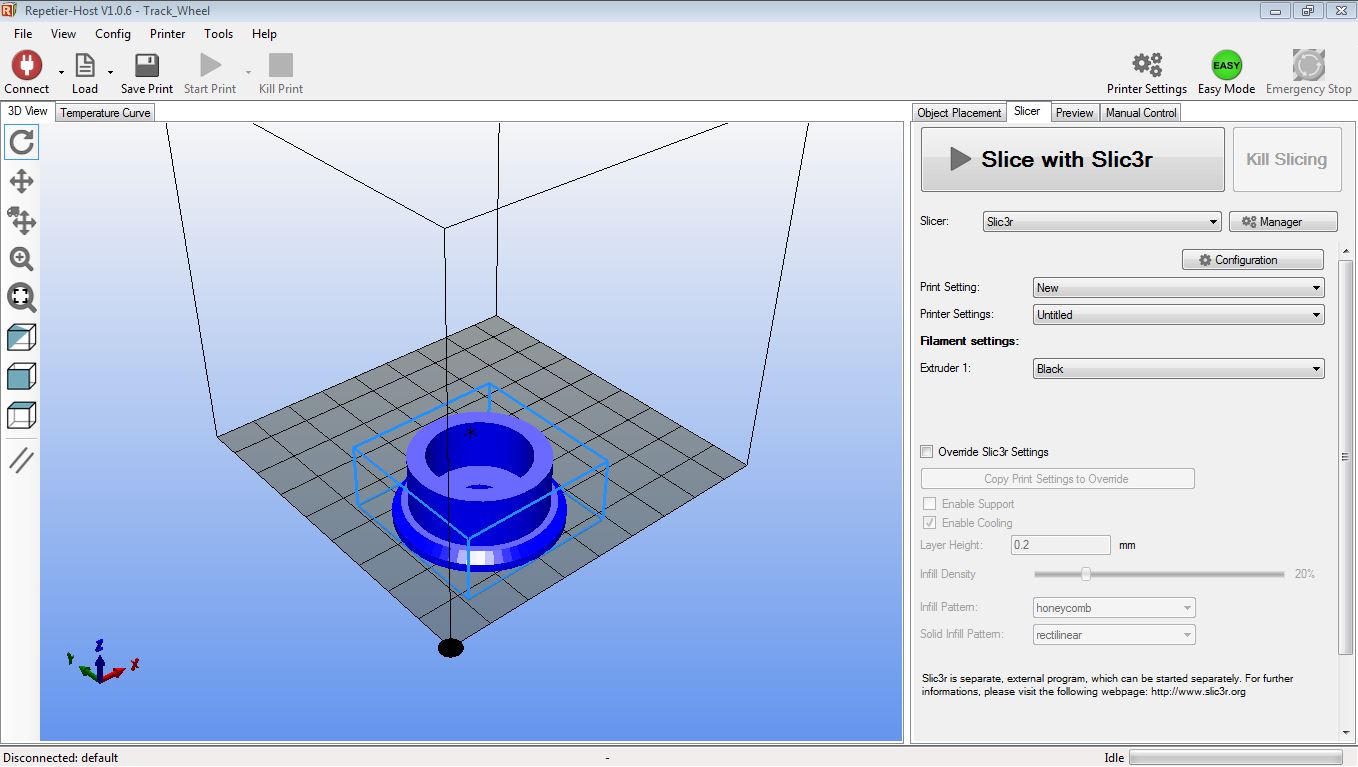Switch to the top view wireframe cube
The width and height of the screenshot is (1358, 767).
(x=21, y=415)
